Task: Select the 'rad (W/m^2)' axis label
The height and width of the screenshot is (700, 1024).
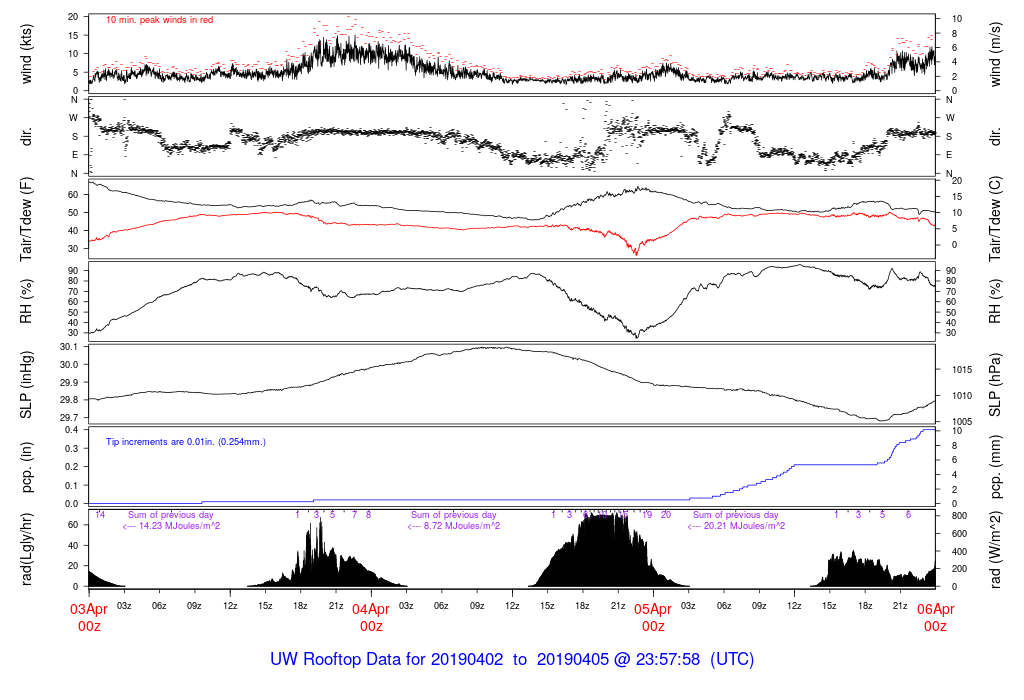Action: (x=995, y=550)
